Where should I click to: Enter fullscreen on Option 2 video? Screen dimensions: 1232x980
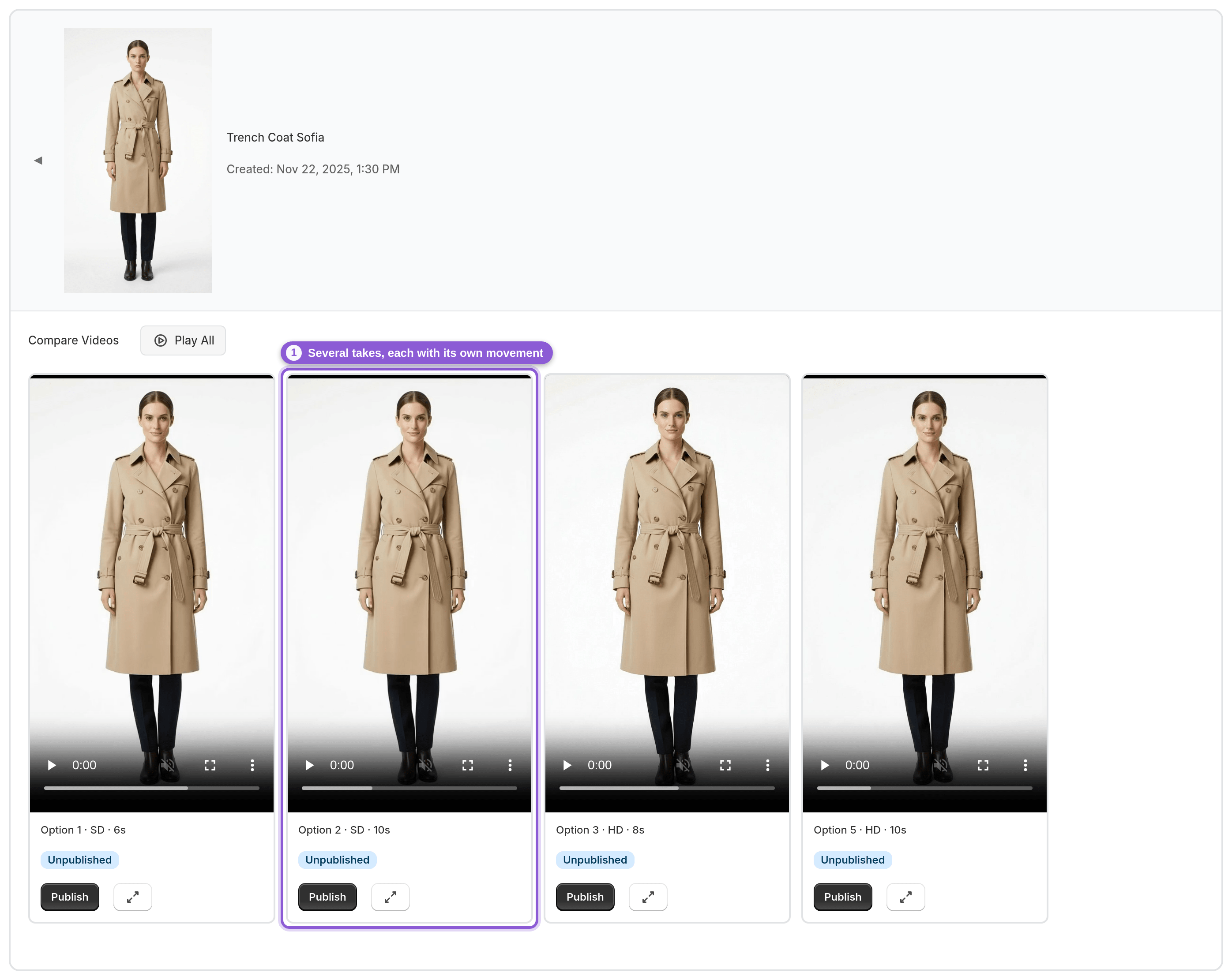click(x=467, y=765)
